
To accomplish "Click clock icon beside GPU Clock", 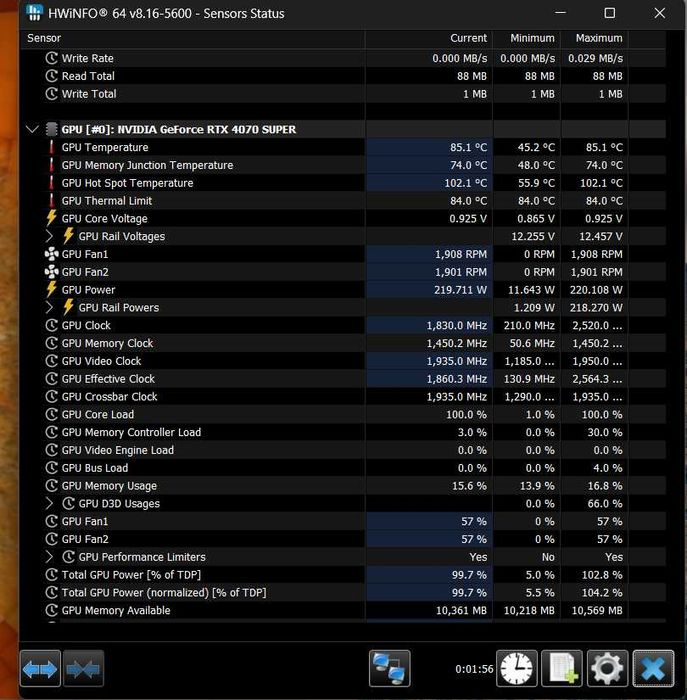I will tap(52, 325).
